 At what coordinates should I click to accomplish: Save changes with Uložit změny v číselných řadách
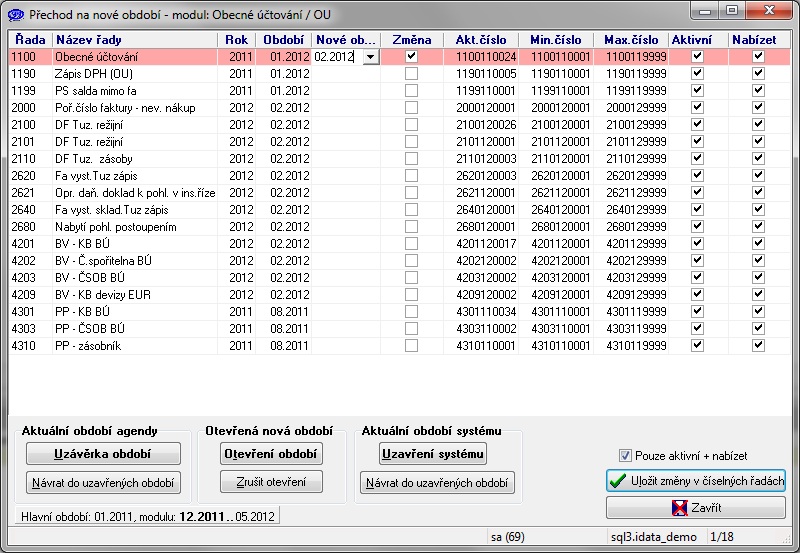(x=696, y=481)
